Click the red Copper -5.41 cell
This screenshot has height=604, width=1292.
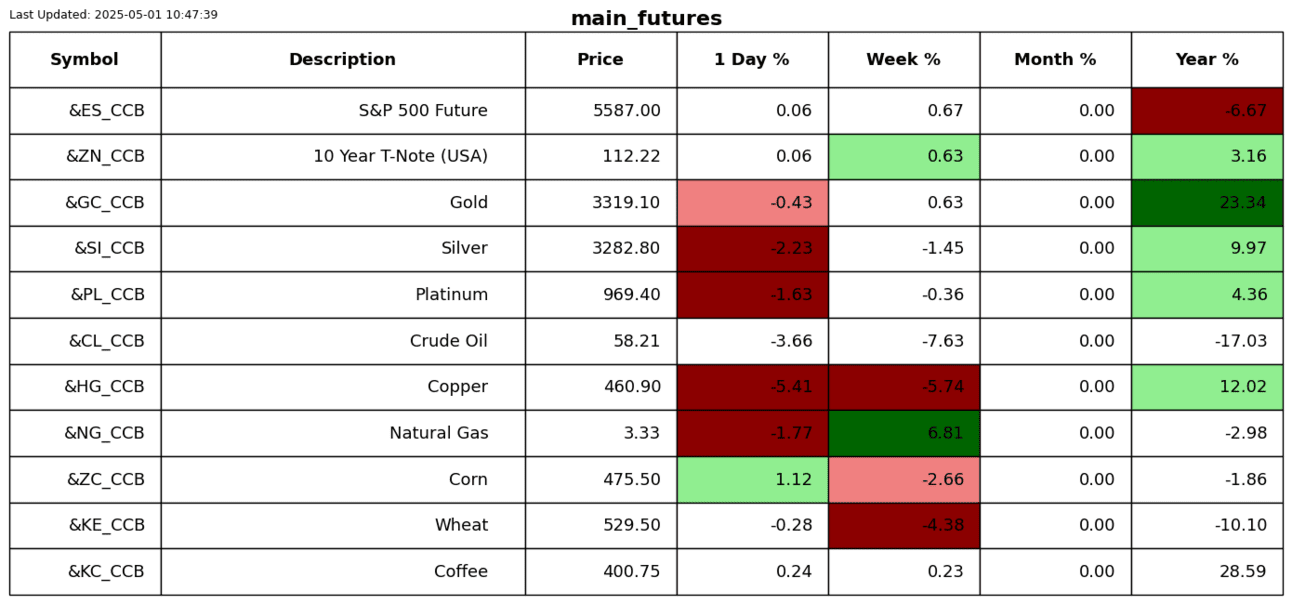pos(752,387)
